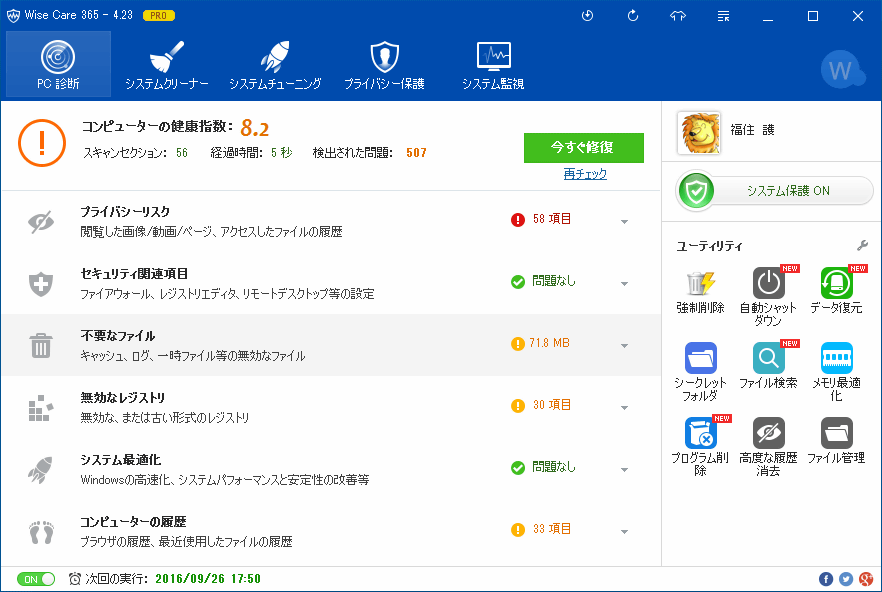Image resolution: width=882 pixels, height=592 pixels.
Task: Click the crossed-eye プライバシーリスク icon
Action: (41, 222)
